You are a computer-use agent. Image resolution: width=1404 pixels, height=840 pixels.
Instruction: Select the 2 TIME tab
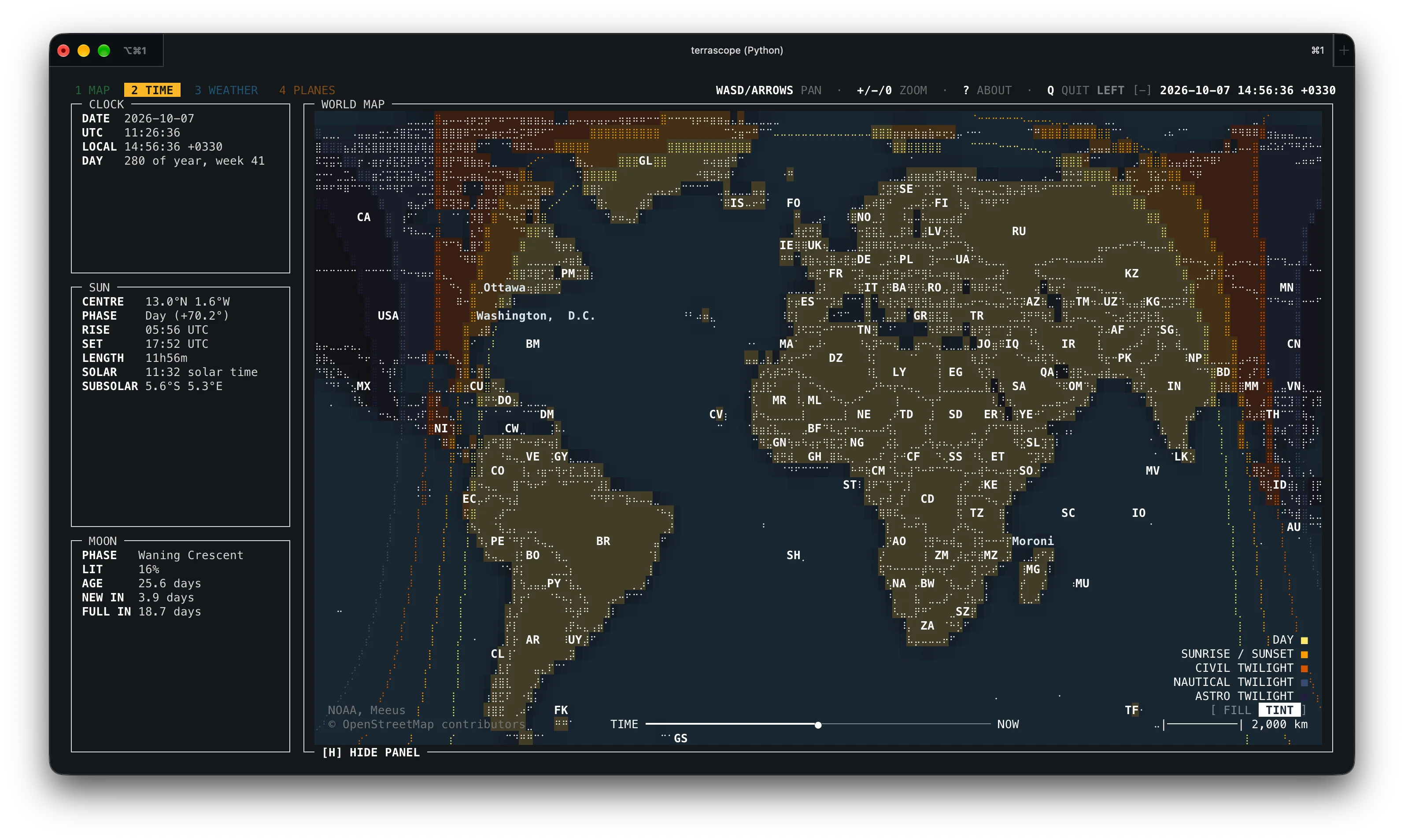(152, 90)
